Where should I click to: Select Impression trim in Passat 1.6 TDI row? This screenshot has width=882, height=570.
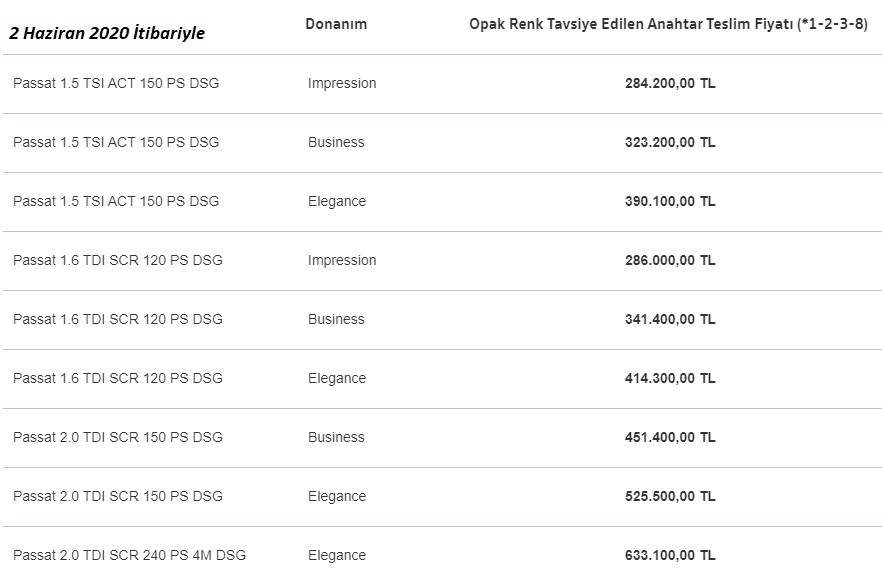pyautogui.click(x=342, y=261)
